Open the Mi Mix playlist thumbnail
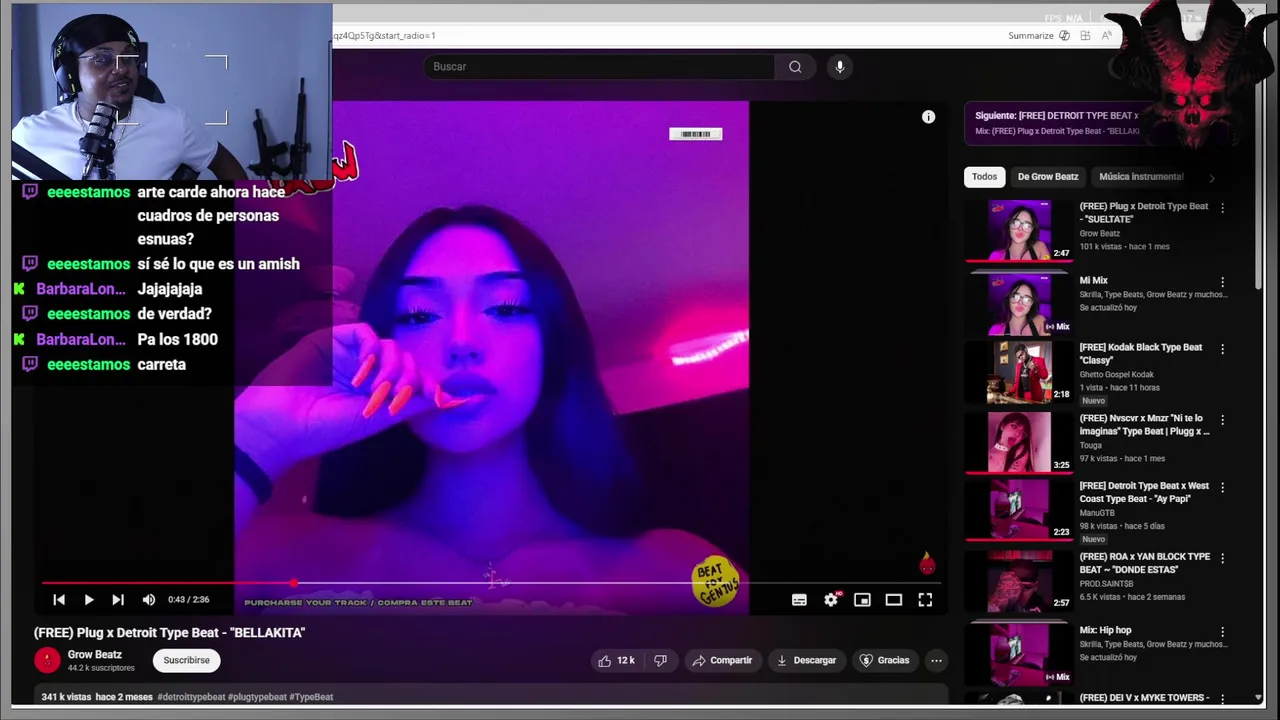The width and height of the screenshot is (1280, 720). (x=1019, y=304)
